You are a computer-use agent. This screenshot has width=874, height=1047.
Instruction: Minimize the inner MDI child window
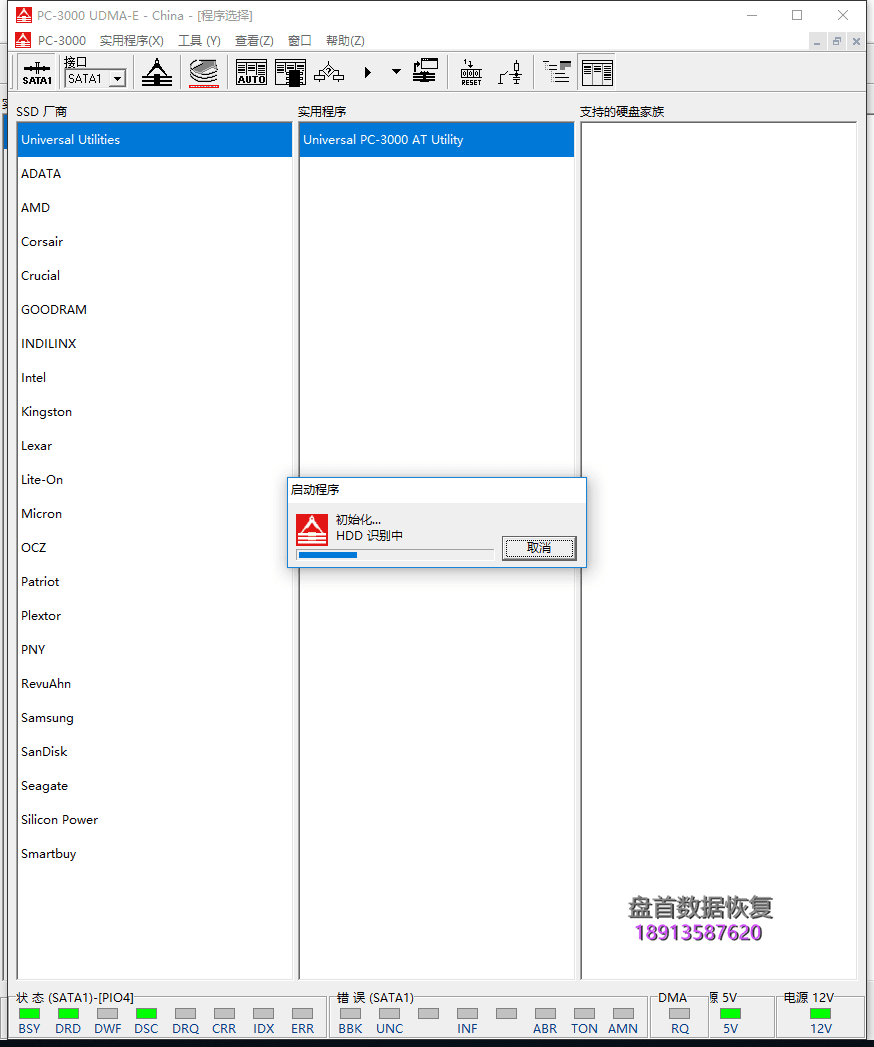point(817,41)
